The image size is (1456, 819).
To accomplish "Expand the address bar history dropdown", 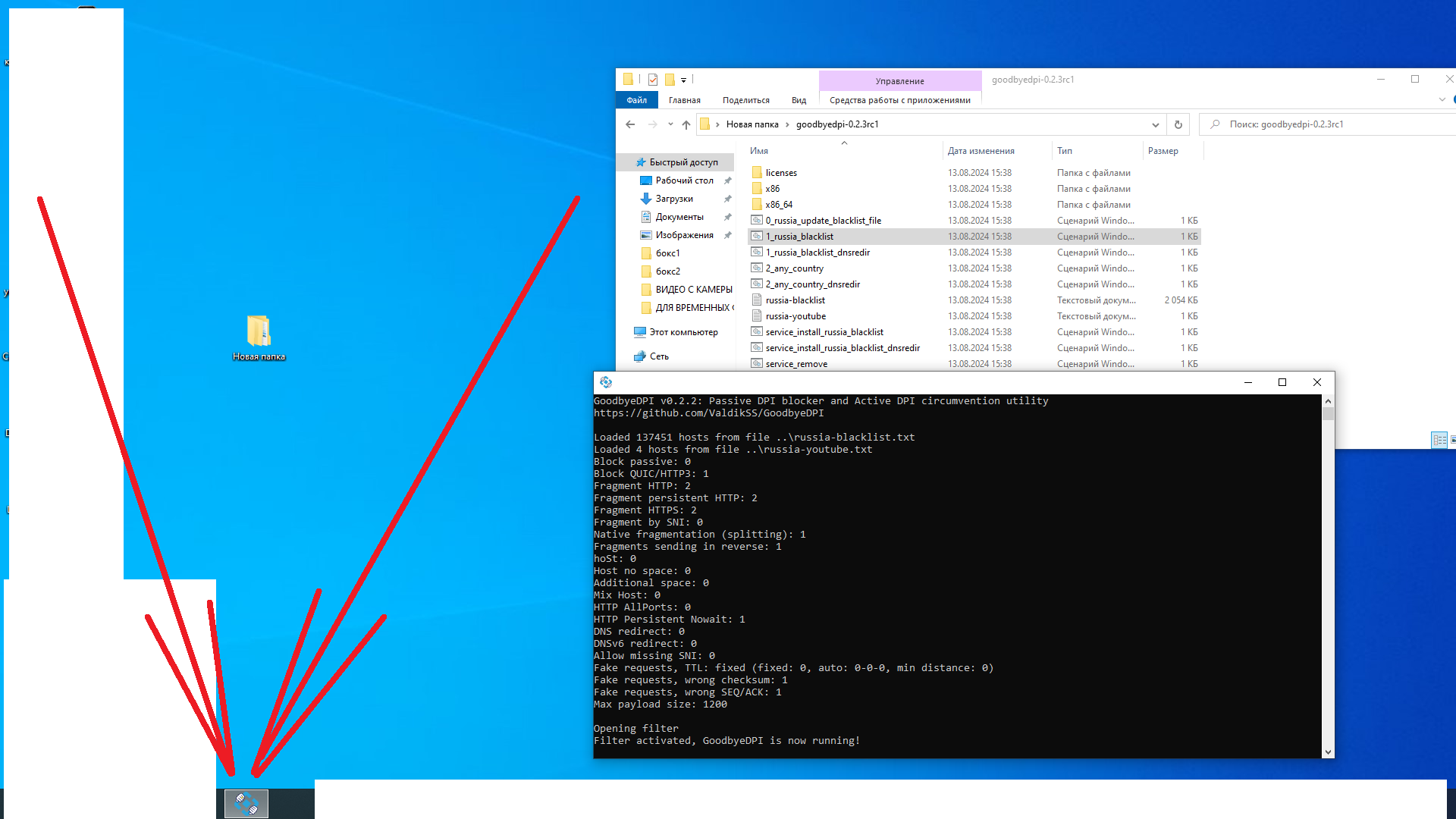I will [x=1155, y=124].
